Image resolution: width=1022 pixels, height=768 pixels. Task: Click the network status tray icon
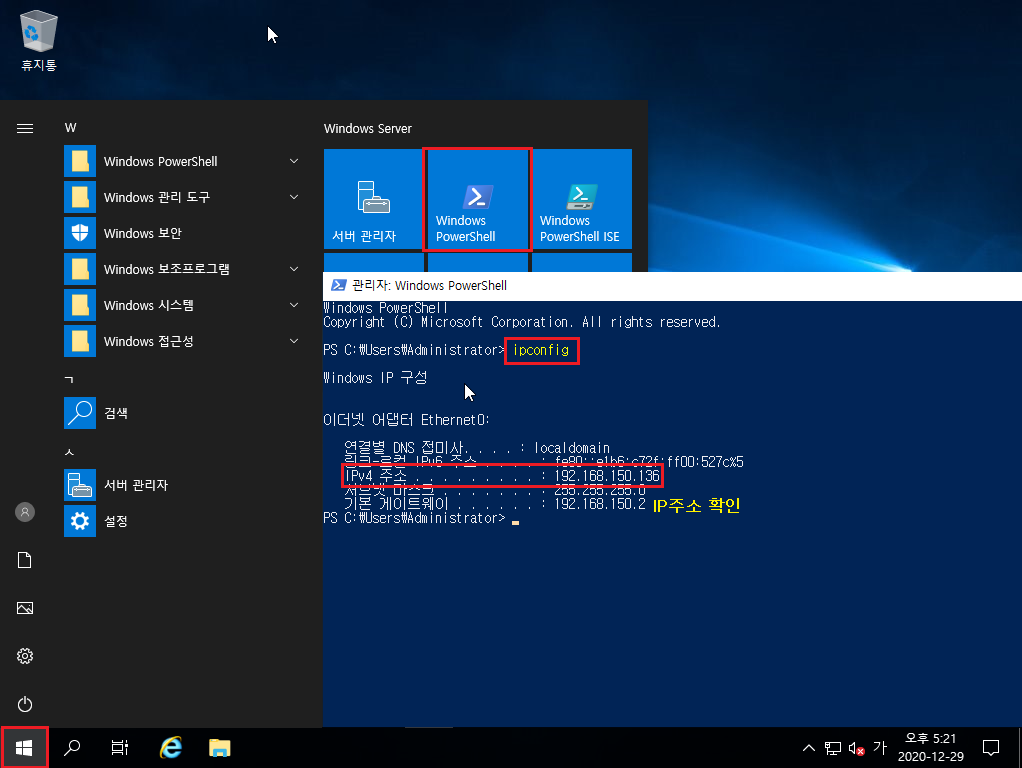coord(832,748)
